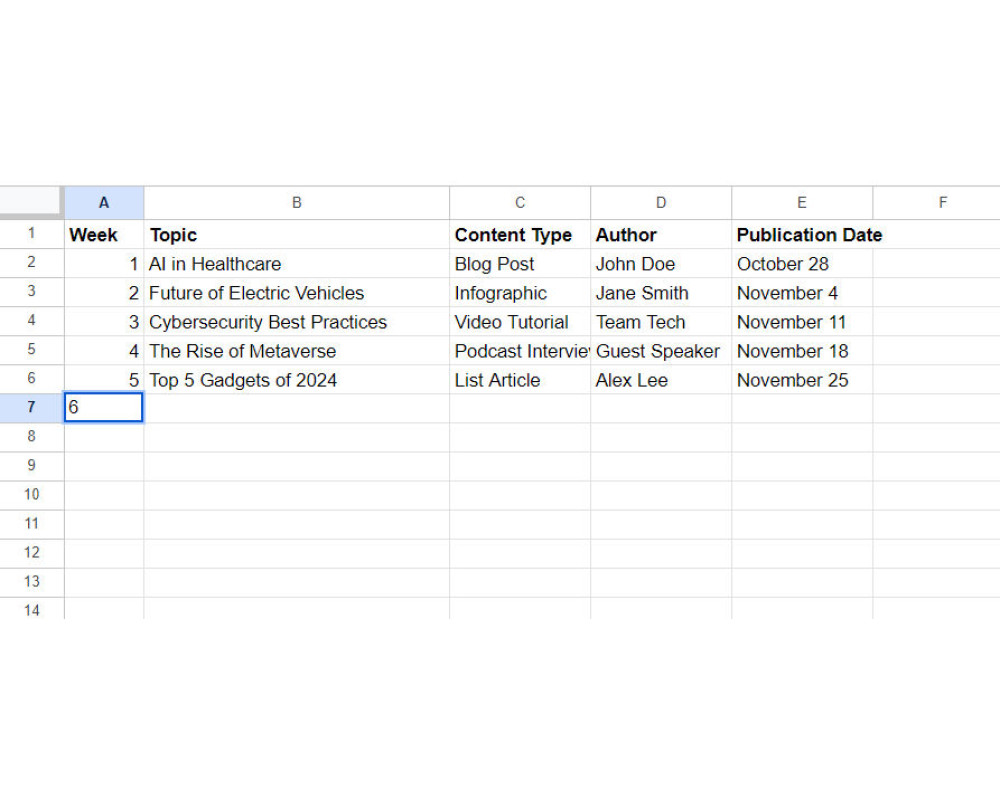The width and height of the screenshot is (1000, 800).
Task: Select column E header
Action: (x=802, y=203)
